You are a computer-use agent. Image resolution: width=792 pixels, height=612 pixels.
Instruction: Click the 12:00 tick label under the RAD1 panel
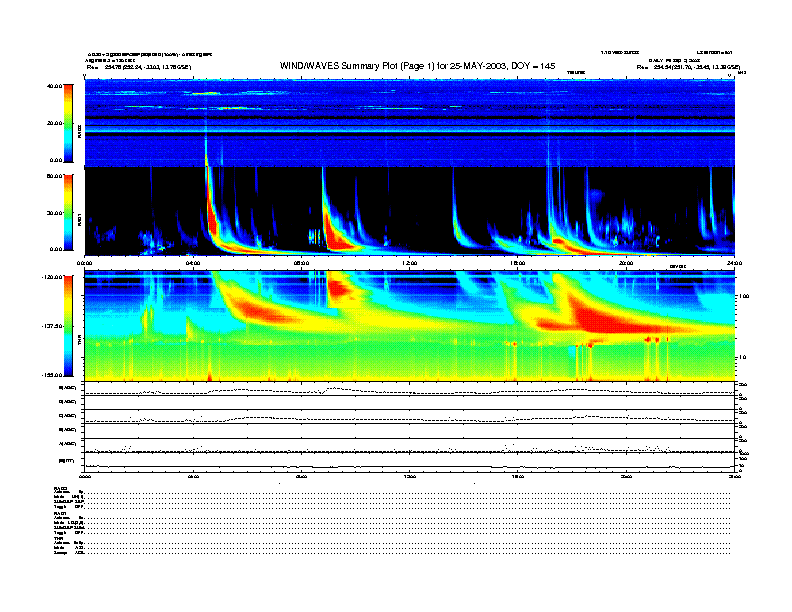point(410,263)
